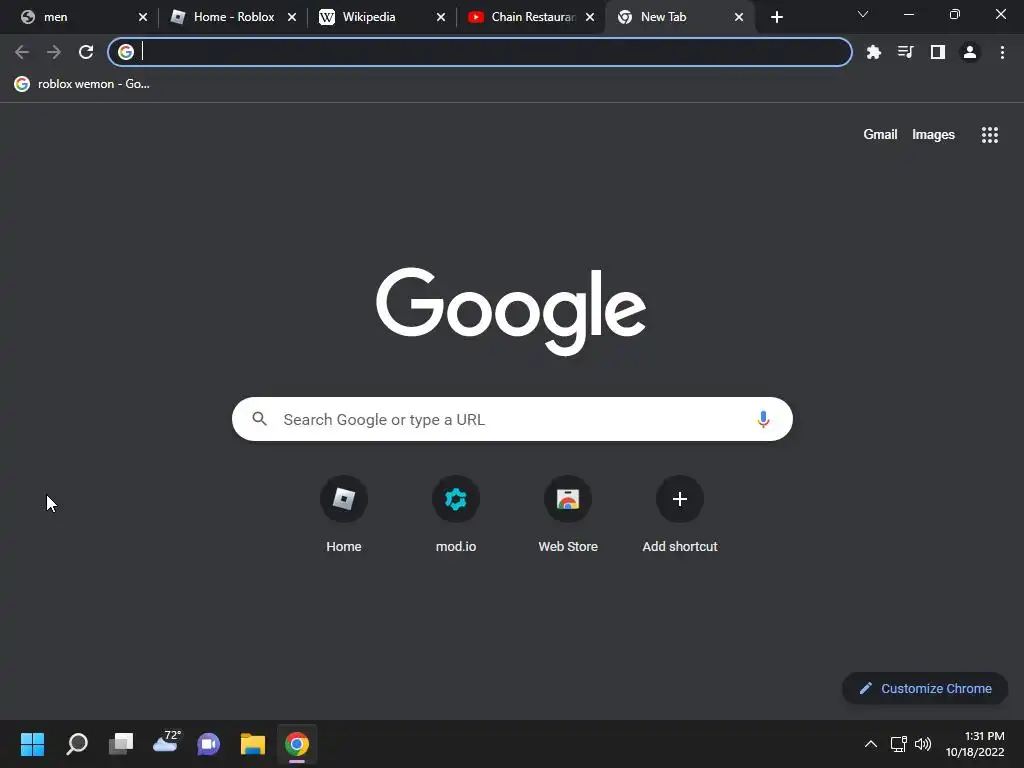1024x768 pixels.
Task: Open the Chat app on taskbar
Action: [x=209, y=744]
